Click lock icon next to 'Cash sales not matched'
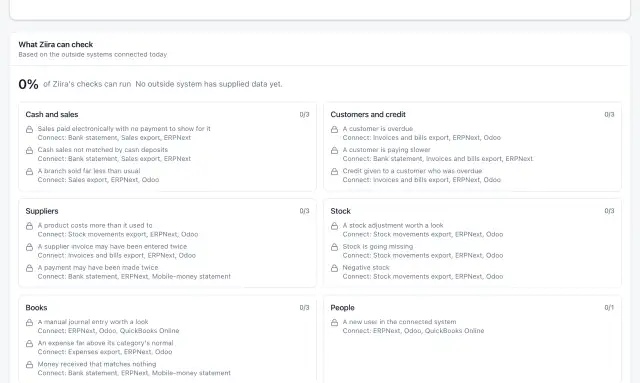 tap(29, 151)
